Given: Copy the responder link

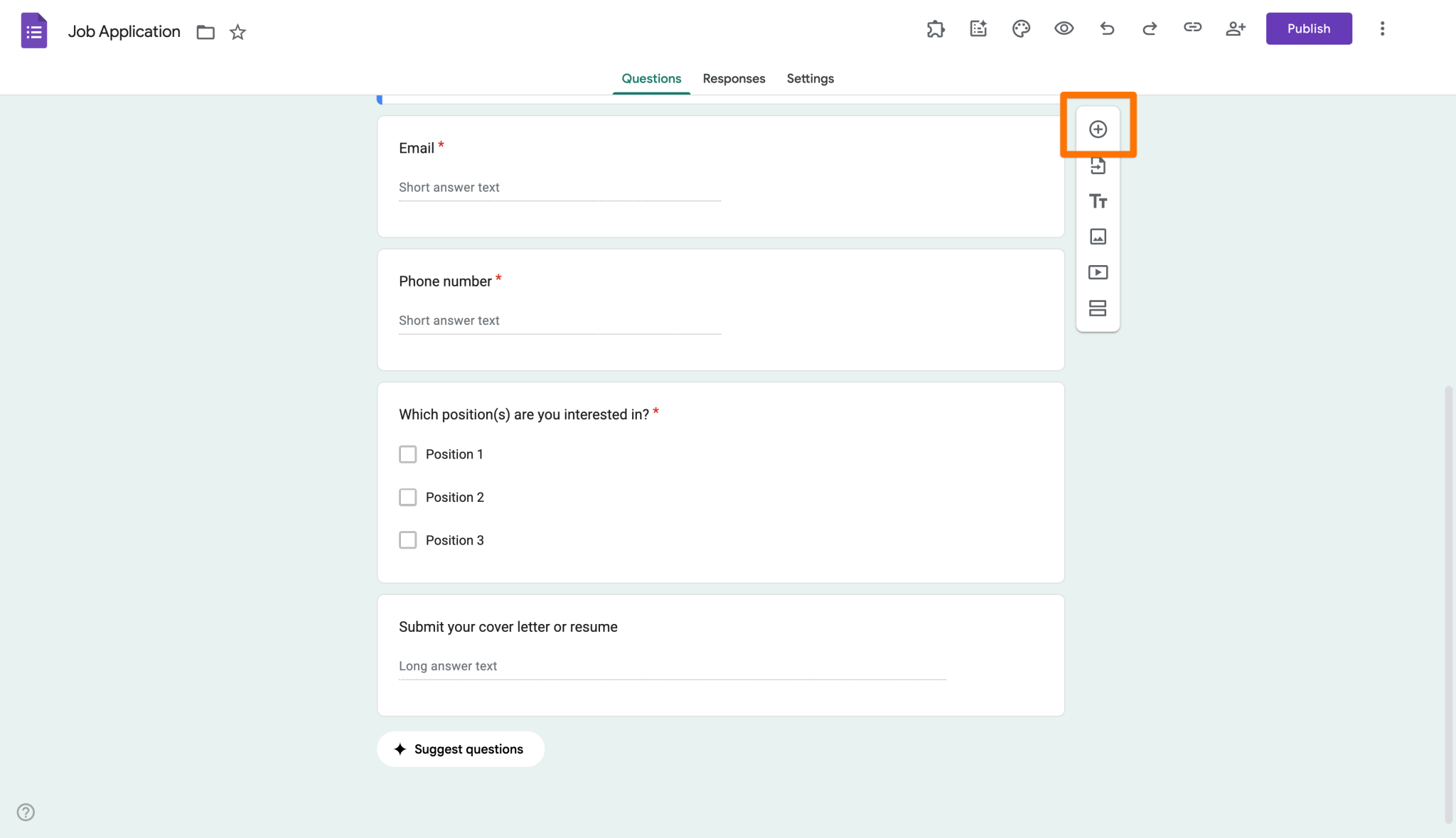Looking at the screenshot, I should pos(1192,28).
